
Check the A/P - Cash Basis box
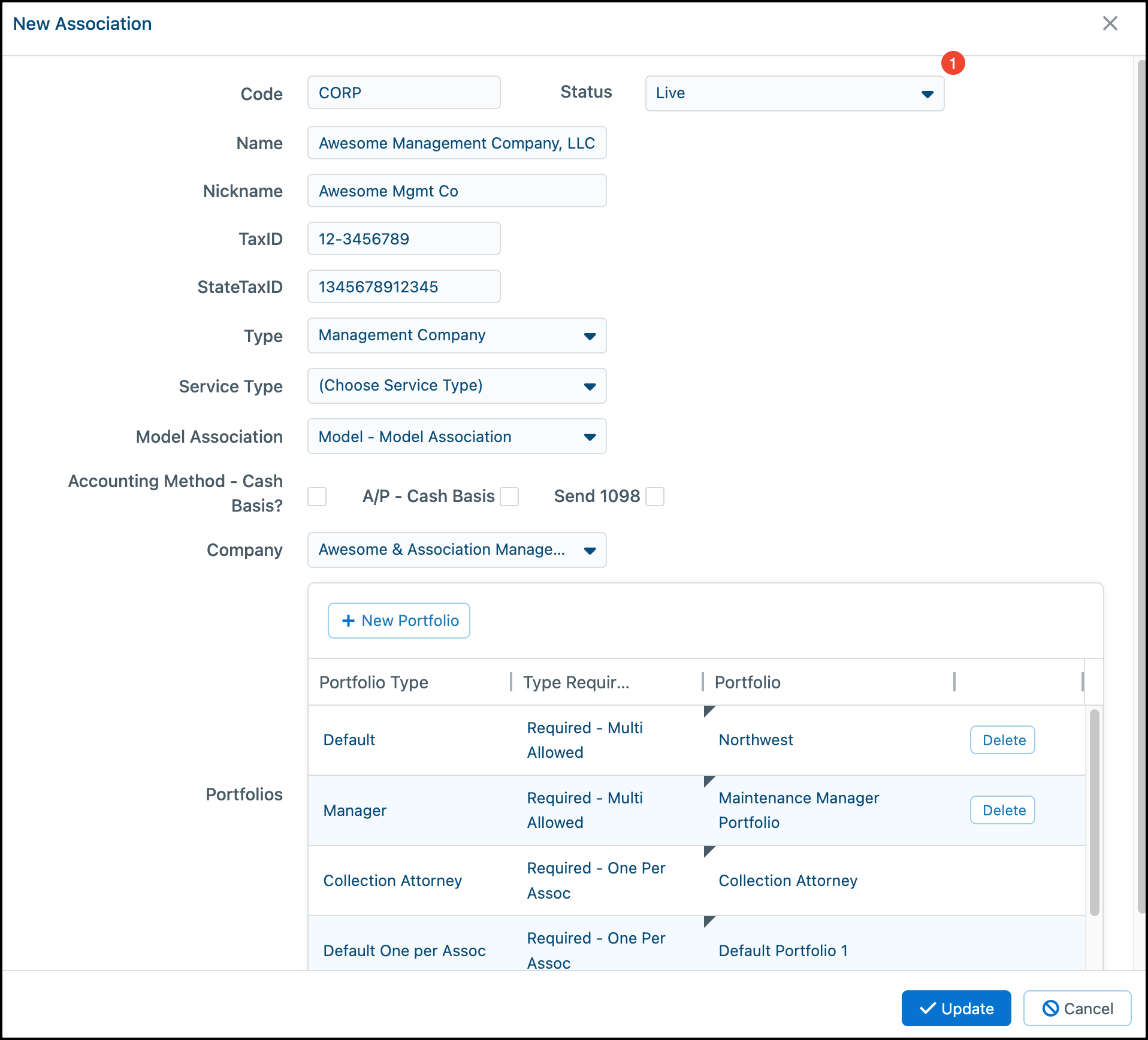(x=509, y=497)
